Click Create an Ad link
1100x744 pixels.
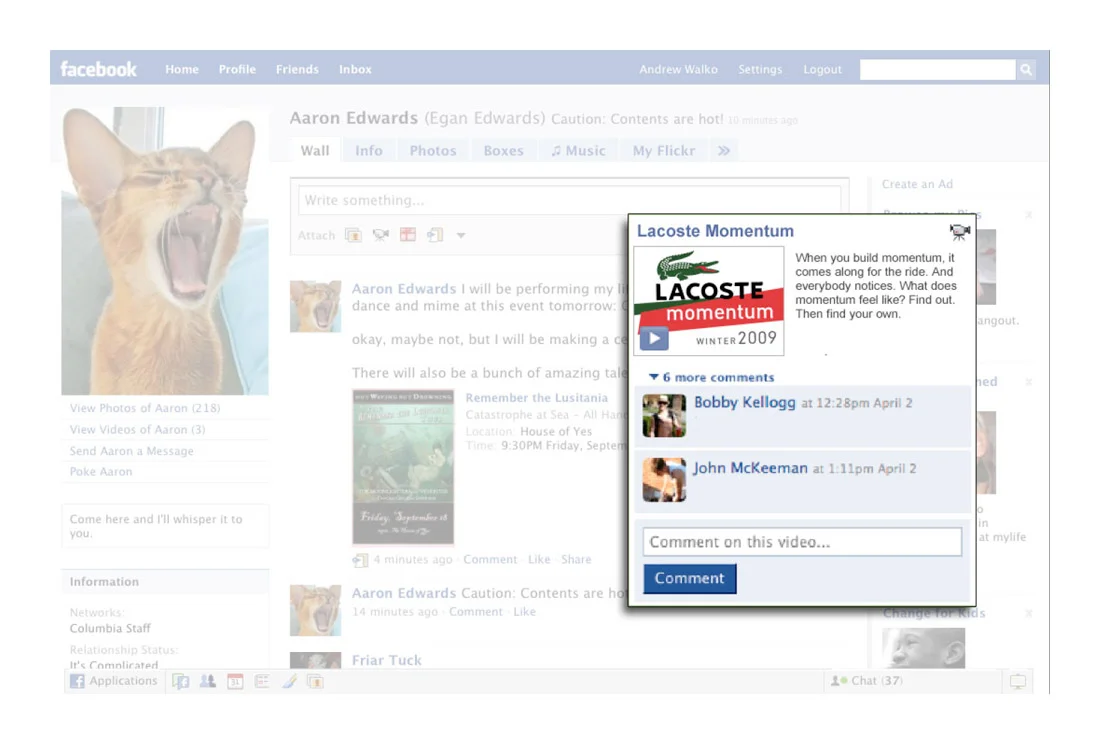tap(917, 184)
